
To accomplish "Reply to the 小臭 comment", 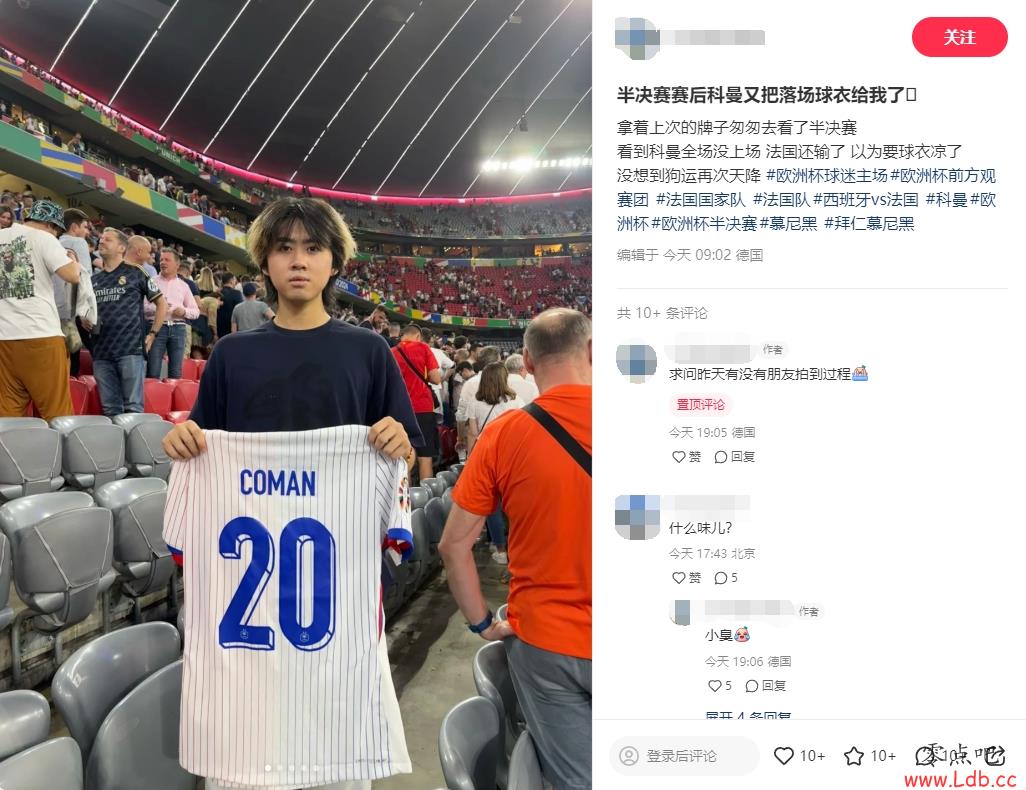I will [766, 685].
